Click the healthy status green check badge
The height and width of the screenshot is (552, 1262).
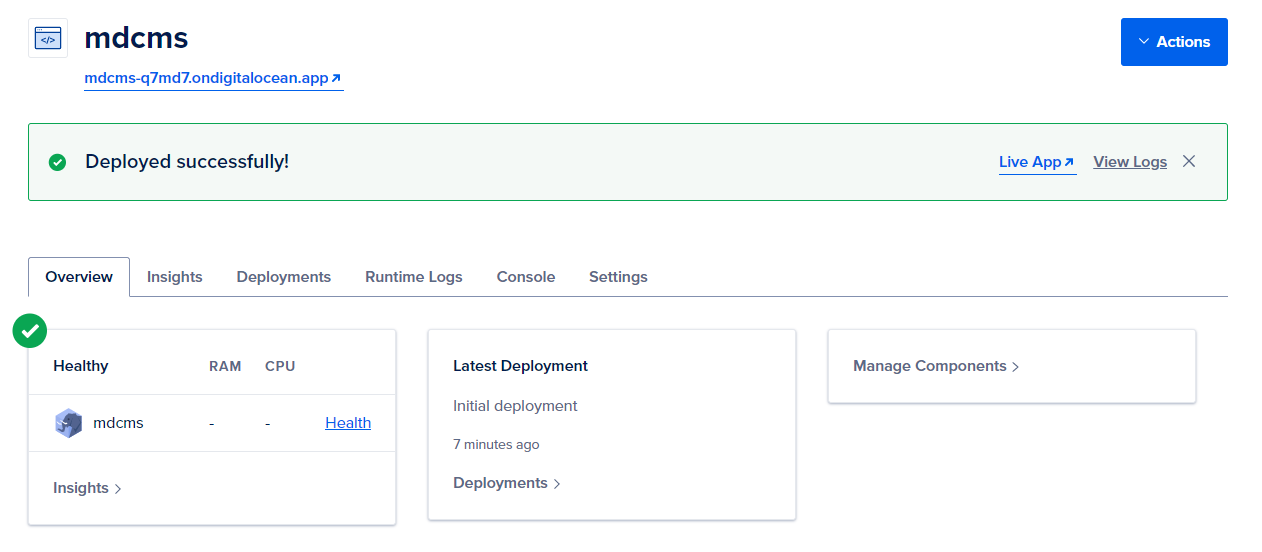[x=30, y=330]
